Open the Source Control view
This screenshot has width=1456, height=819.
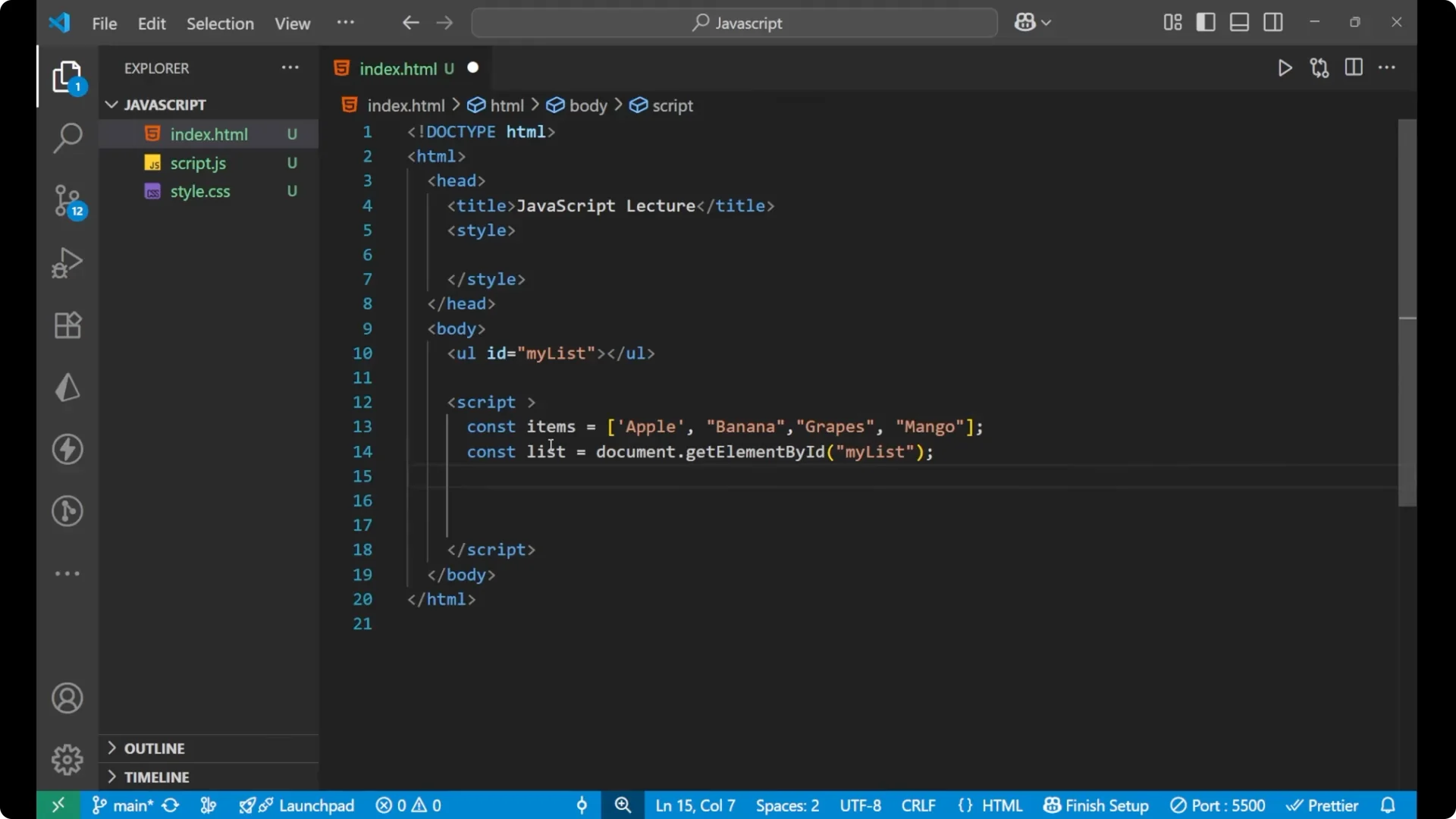click(x=67, y=201)
